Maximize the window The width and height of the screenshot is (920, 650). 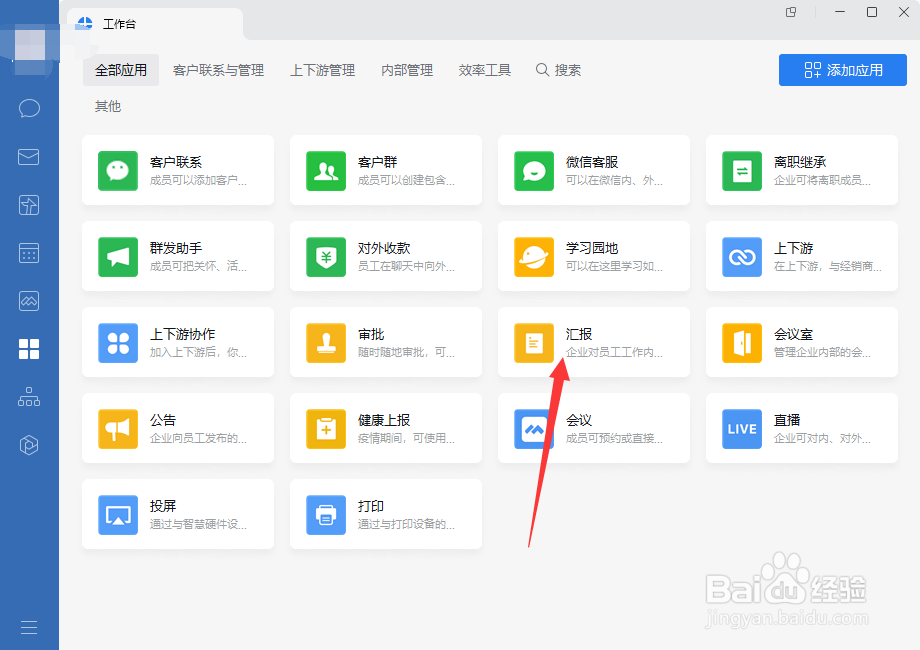pyautogui.click(x=872, y=12)
